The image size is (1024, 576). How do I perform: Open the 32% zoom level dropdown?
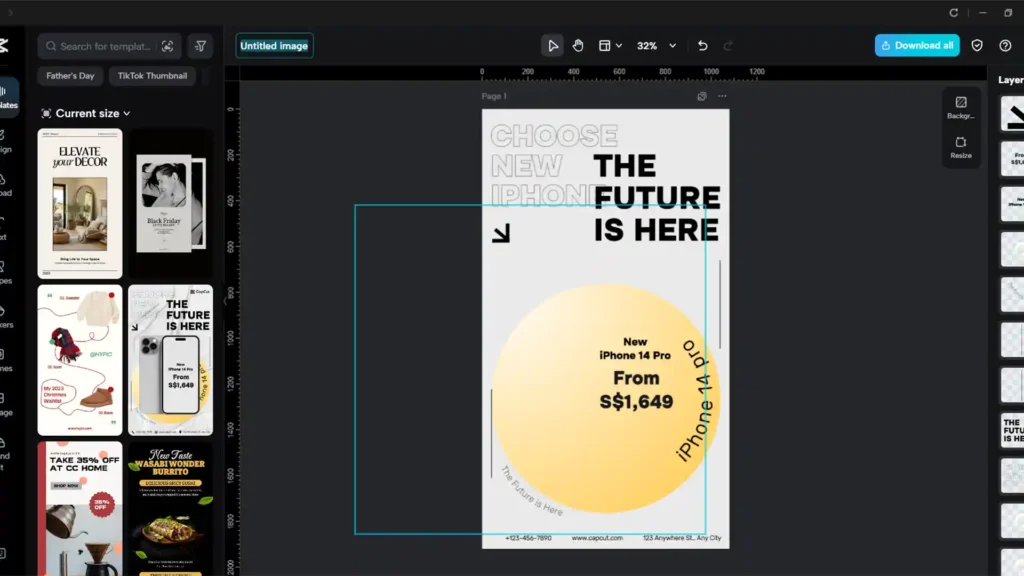point(656,46)
